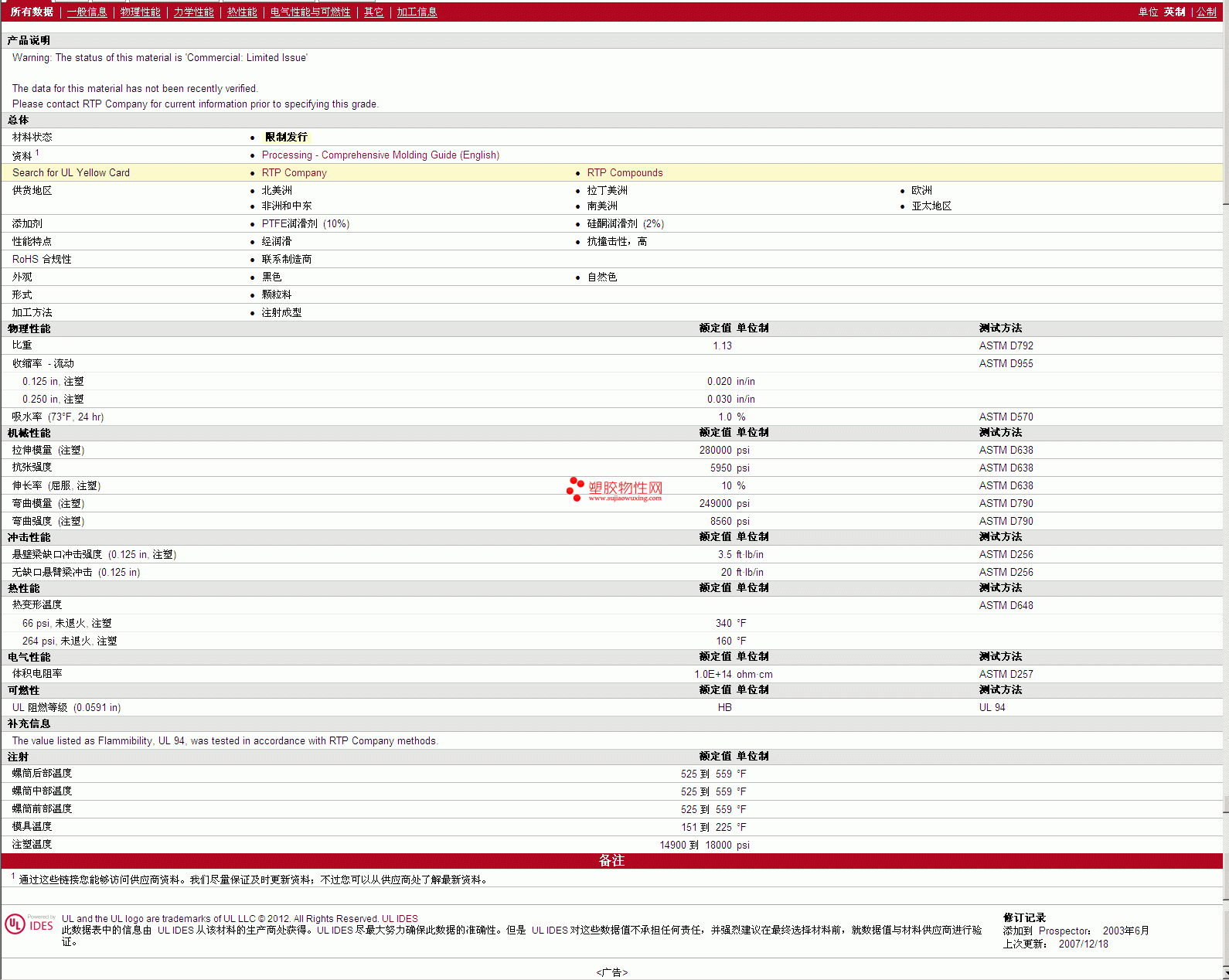Image resolution: width=1229 pixels, height=980 pixels.
Task: Open the 电气性能与可燃性 tab
Action: [x=310, y=12]
